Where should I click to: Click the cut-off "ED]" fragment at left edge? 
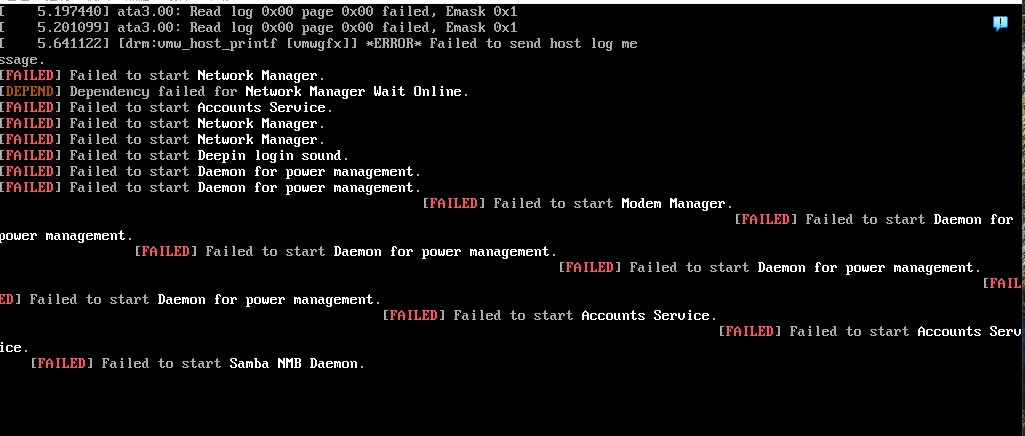[x=10, y=299]
